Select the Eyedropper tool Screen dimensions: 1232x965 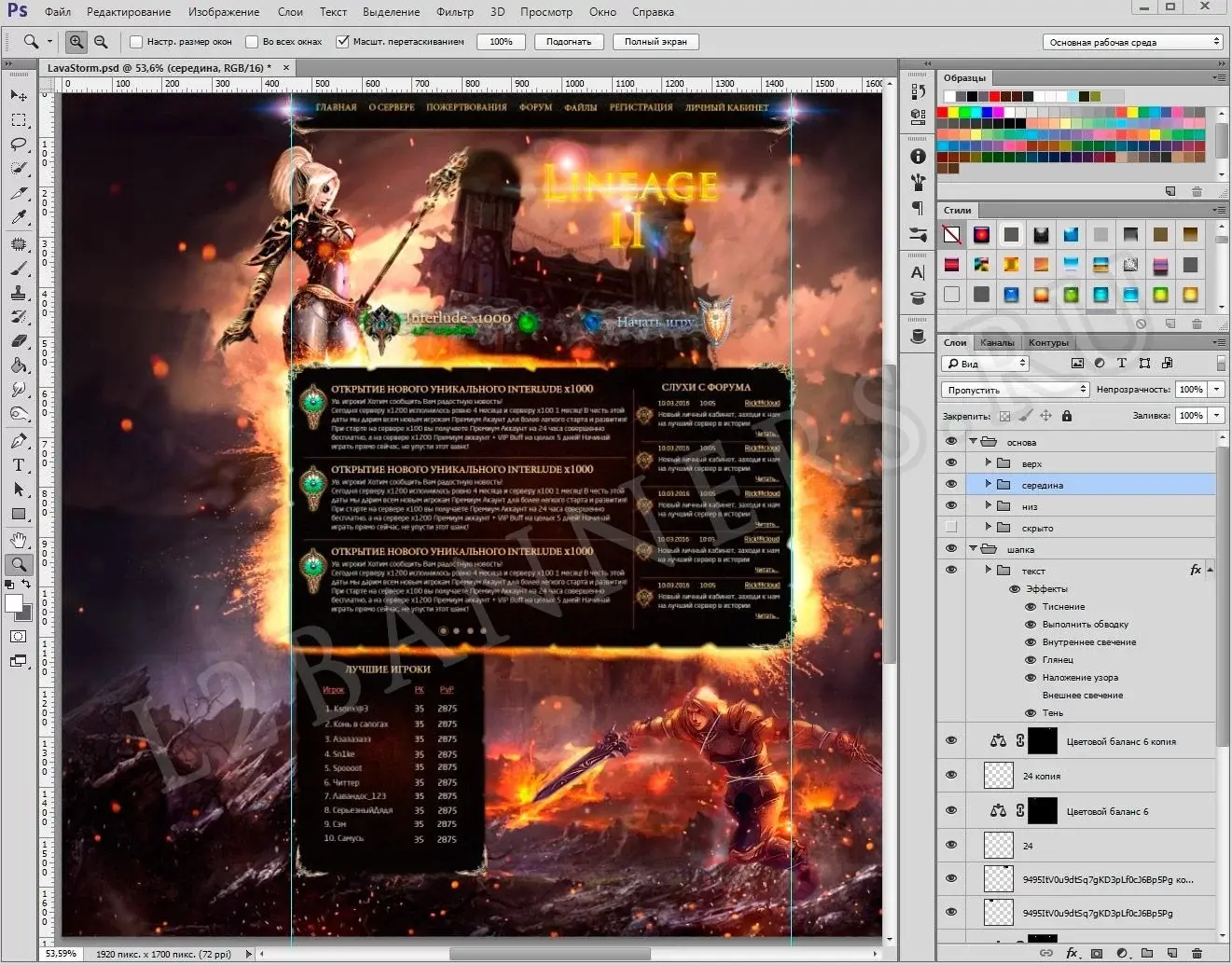(18, 217)
